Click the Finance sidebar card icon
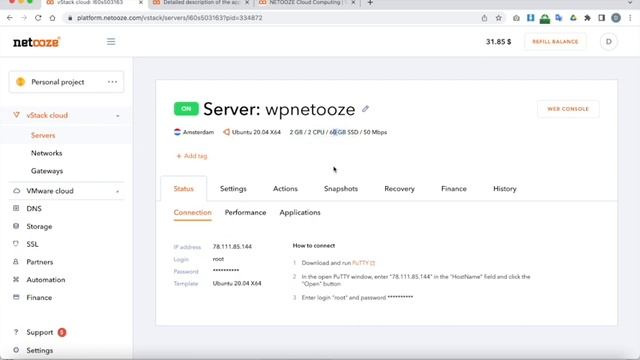Screen dimensions: 640x360 click(x=16, y=297)
